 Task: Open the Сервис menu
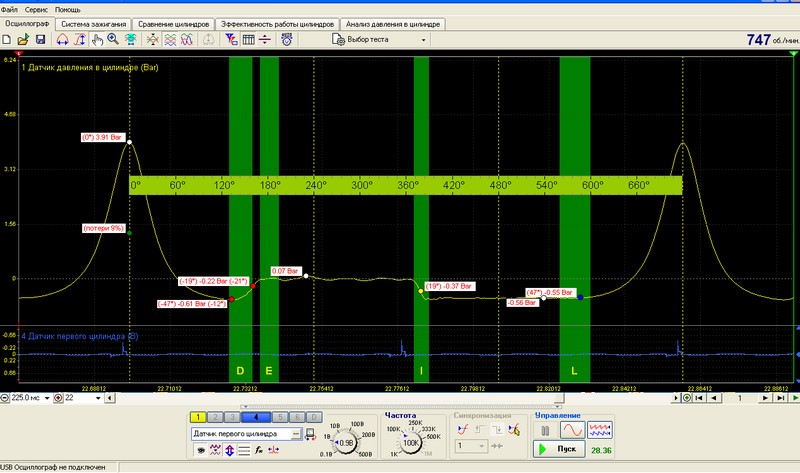coord(36,10)
